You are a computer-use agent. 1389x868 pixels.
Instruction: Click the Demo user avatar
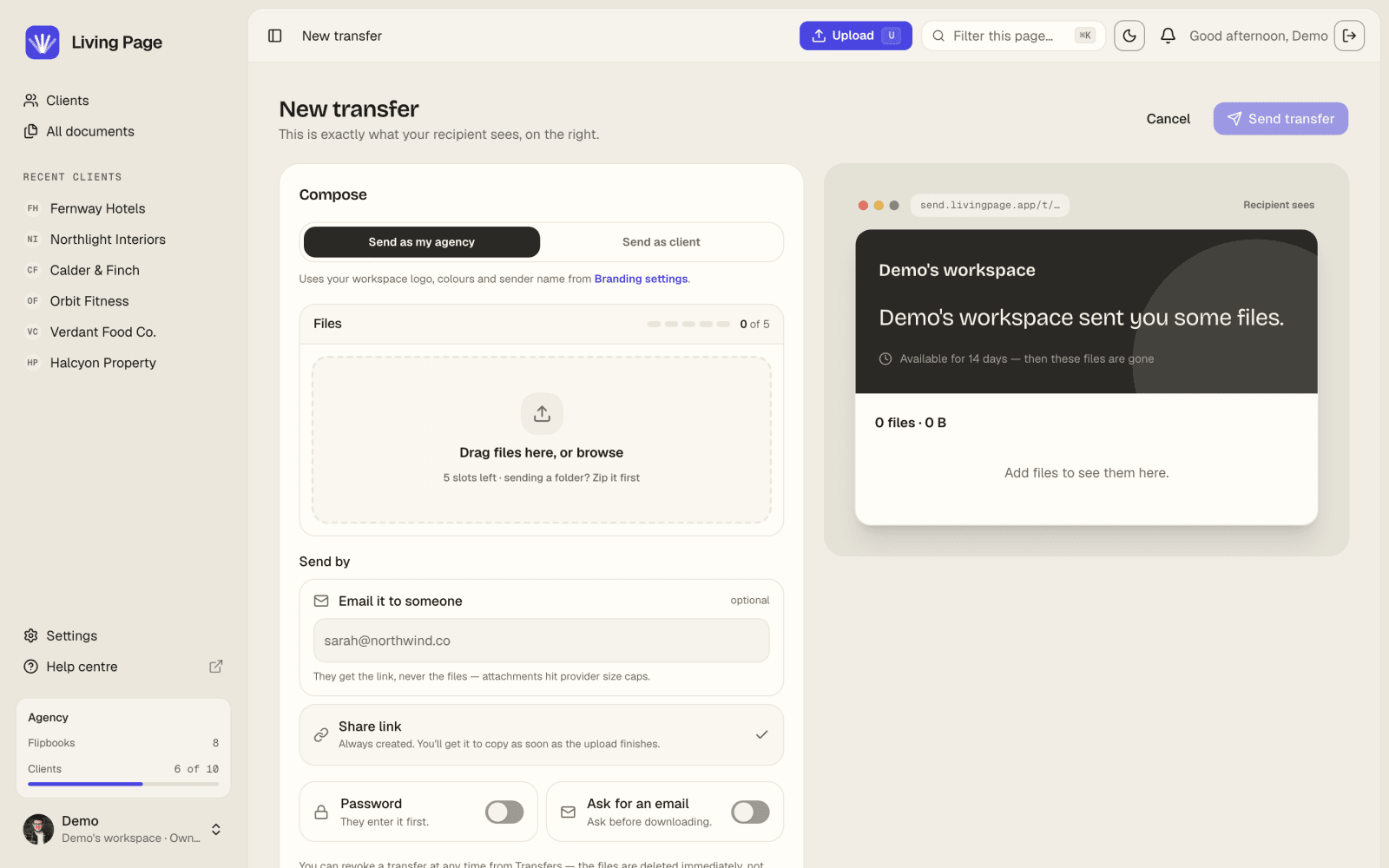coord(38,829)
